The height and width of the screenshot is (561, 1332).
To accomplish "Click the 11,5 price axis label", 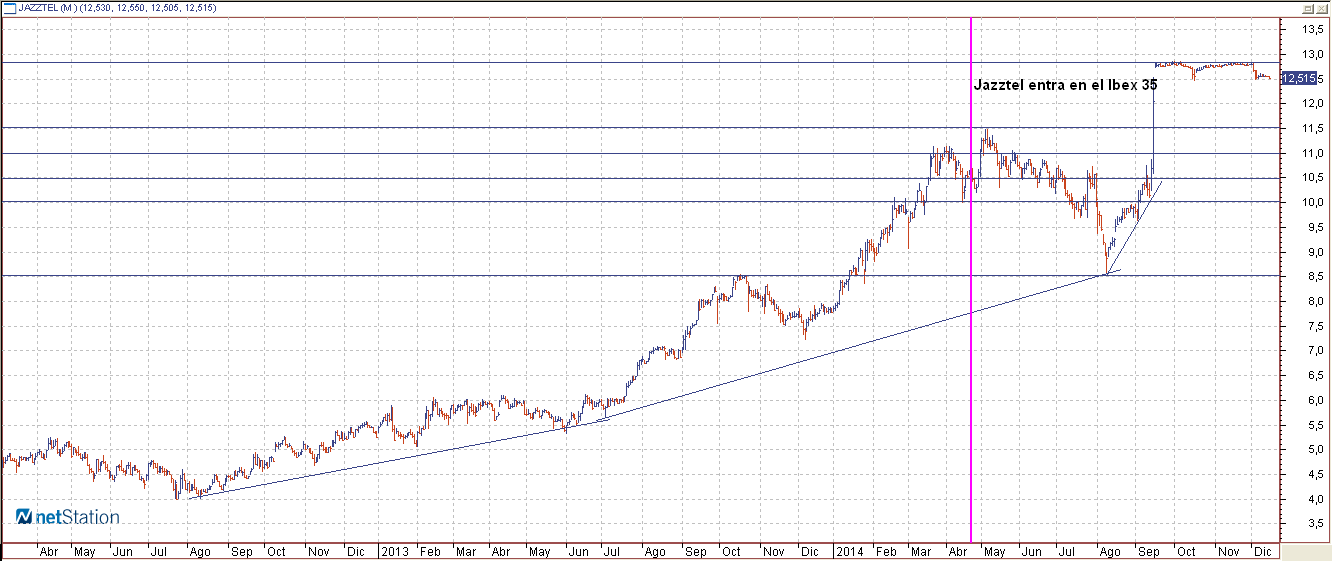I will (1313, 128).
